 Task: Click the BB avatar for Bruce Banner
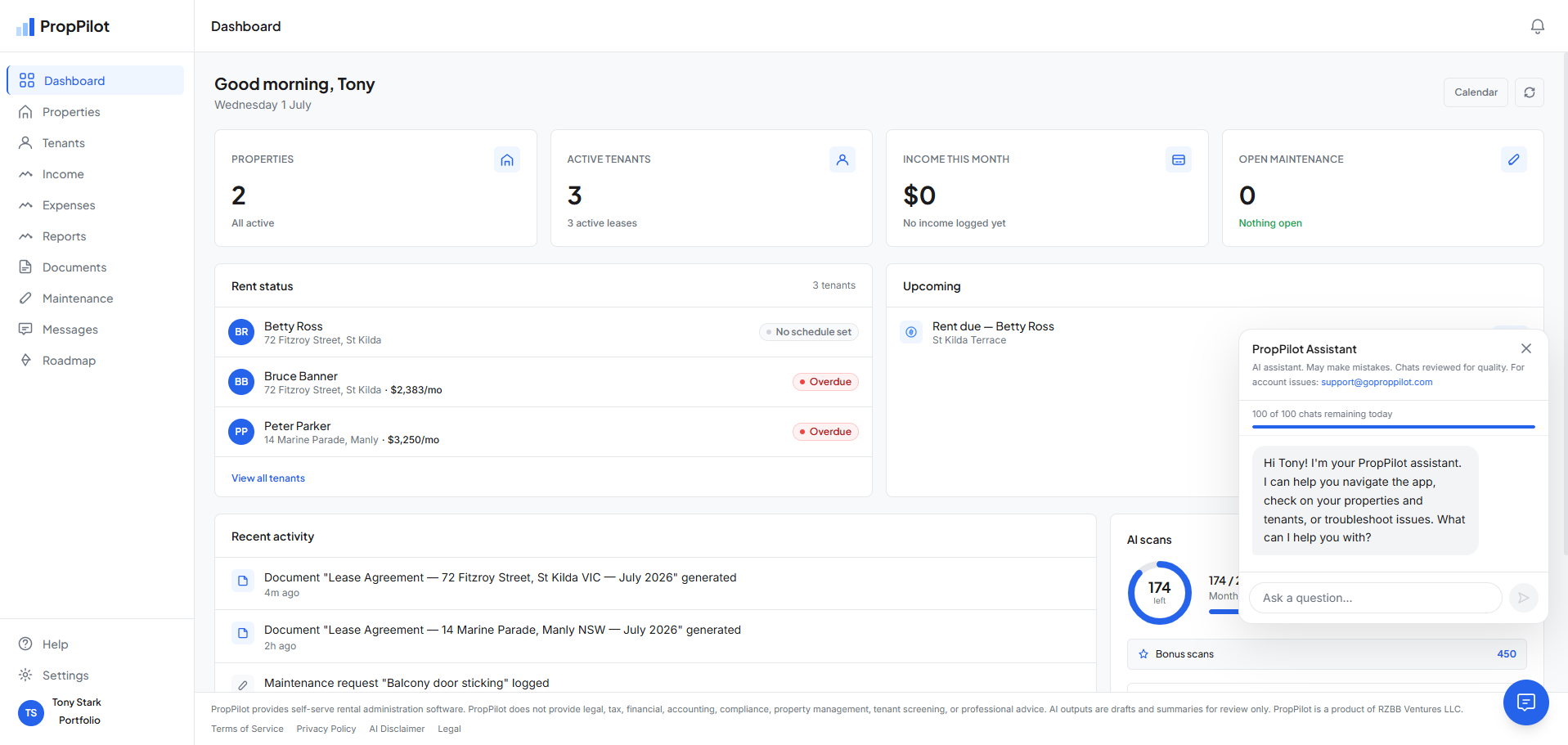tap(241, 382)
